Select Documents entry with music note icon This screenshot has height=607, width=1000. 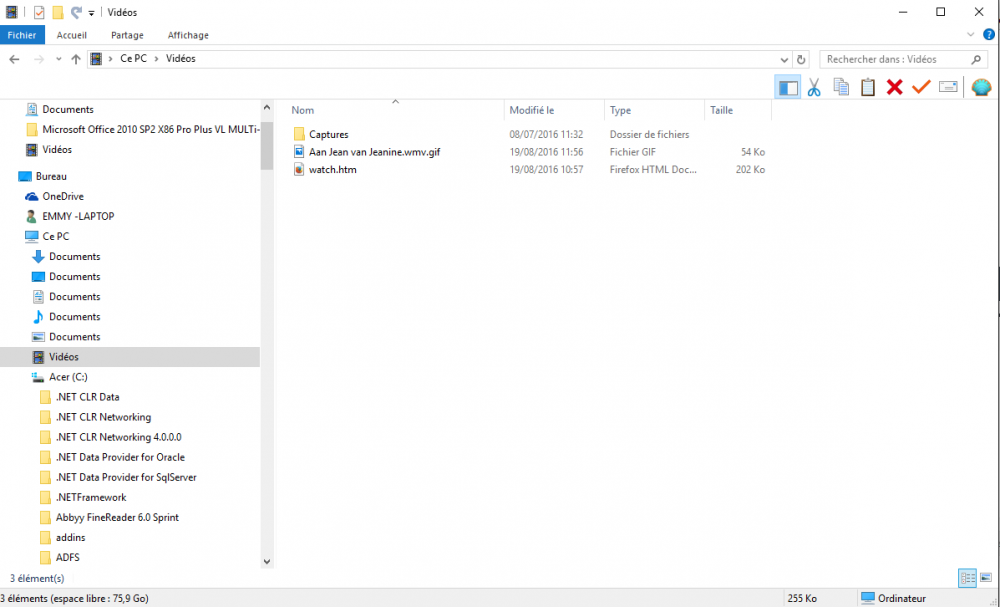click(x=74, y=317)
